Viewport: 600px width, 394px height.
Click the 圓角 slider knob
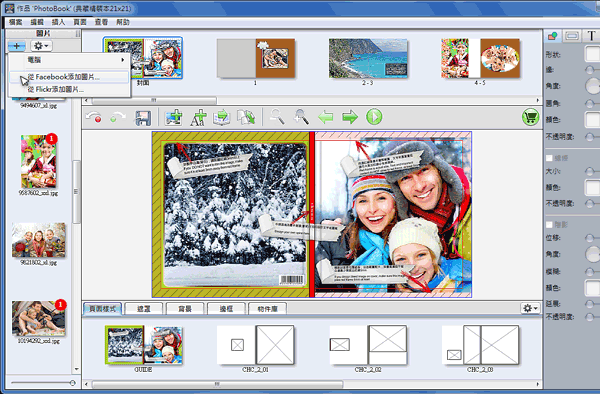click(590, 103)
